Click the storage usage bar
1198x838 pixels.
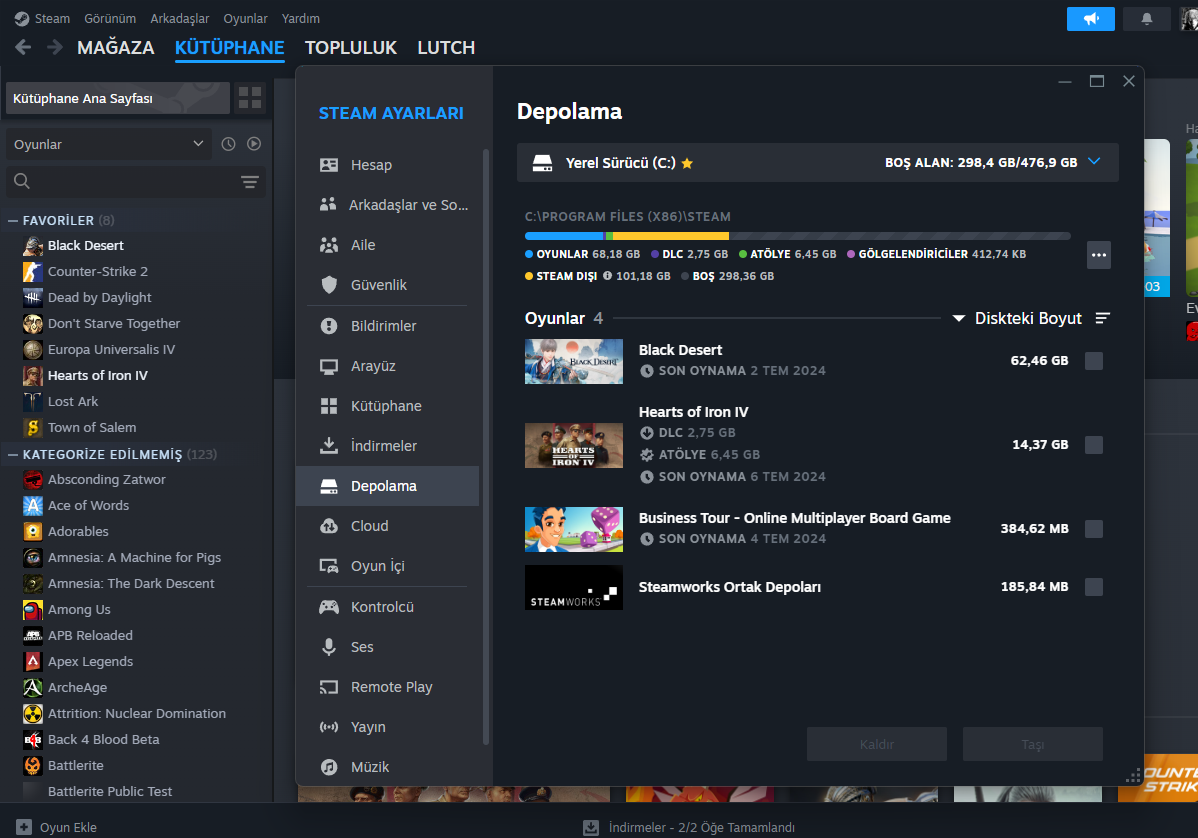click(x=798, y=236)
